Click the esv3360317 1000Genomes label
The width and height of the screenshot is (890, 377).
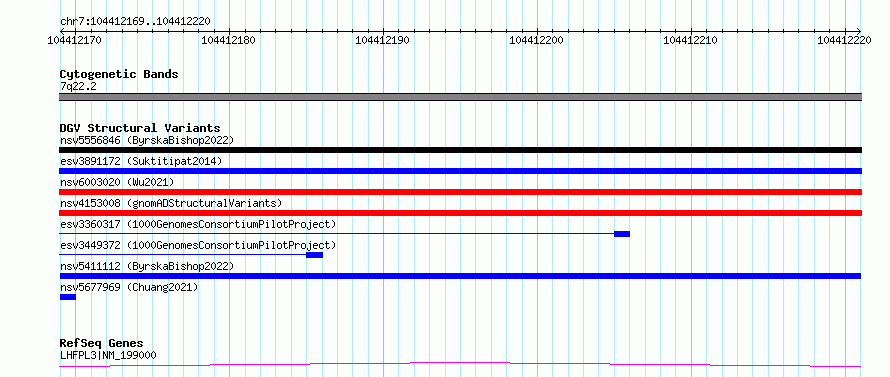pos(198,224)
